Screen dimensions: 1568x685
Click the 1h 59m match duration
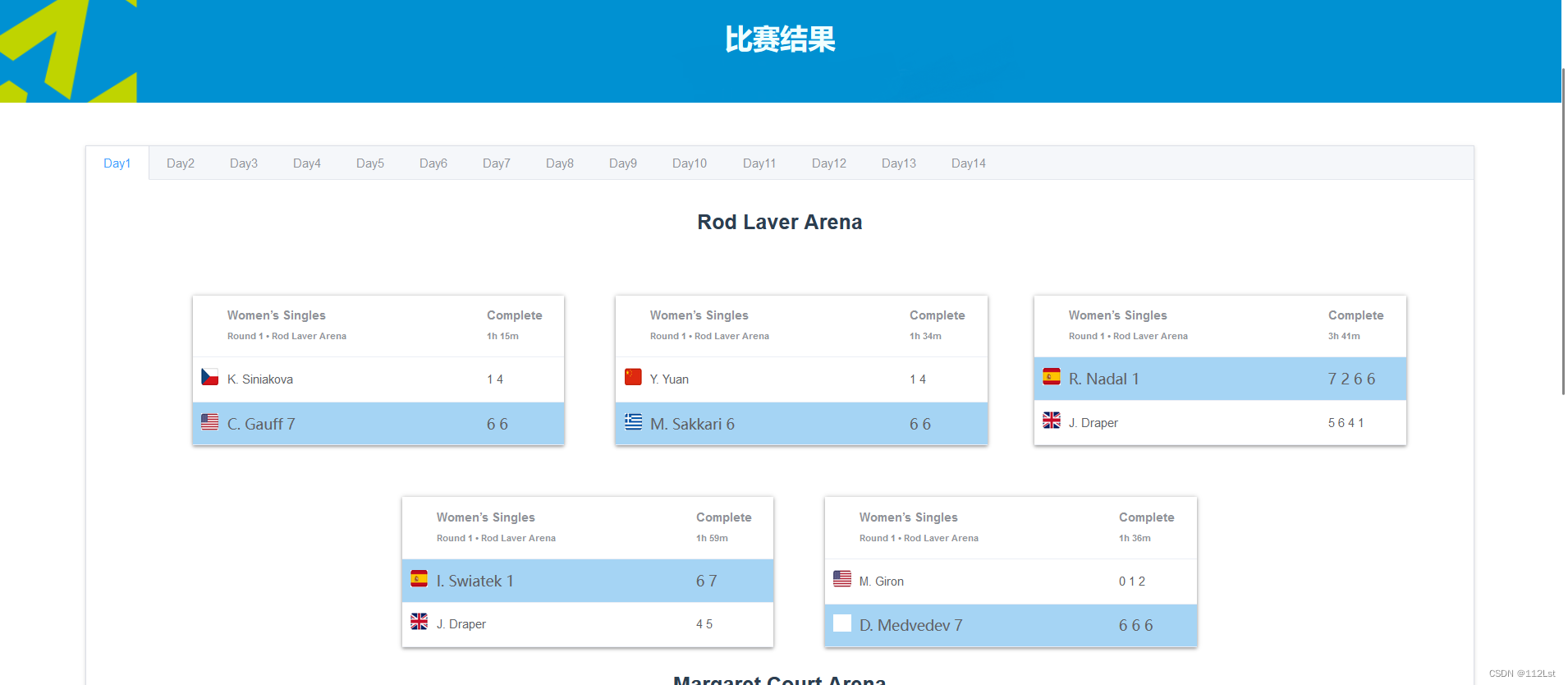(x=712, y=538)
